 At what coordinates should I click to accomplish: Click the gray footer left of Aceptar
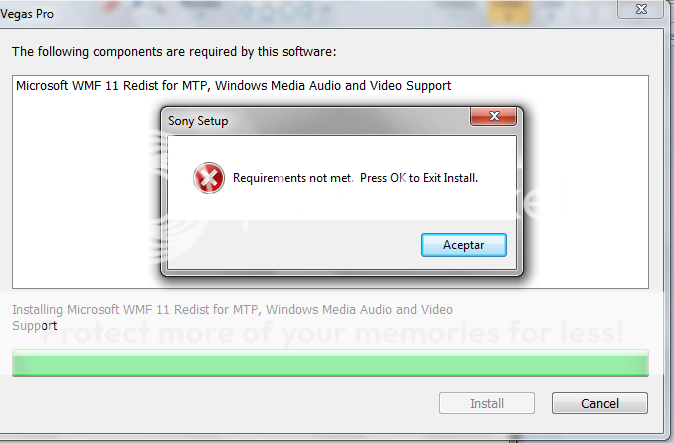292,246
